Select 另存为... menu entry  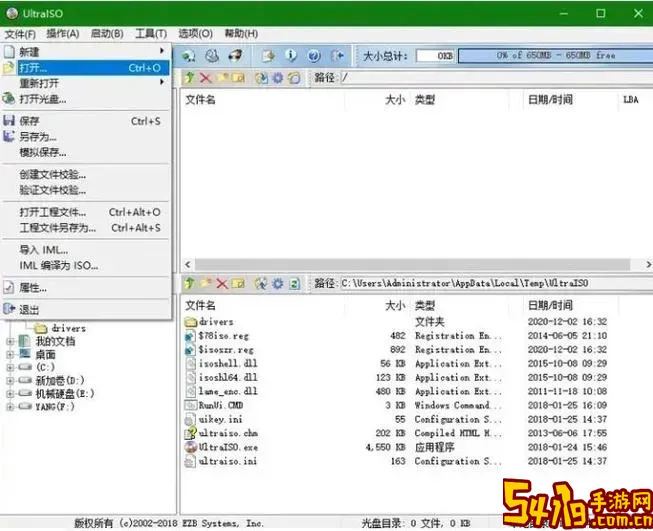(x=86, y=137)
